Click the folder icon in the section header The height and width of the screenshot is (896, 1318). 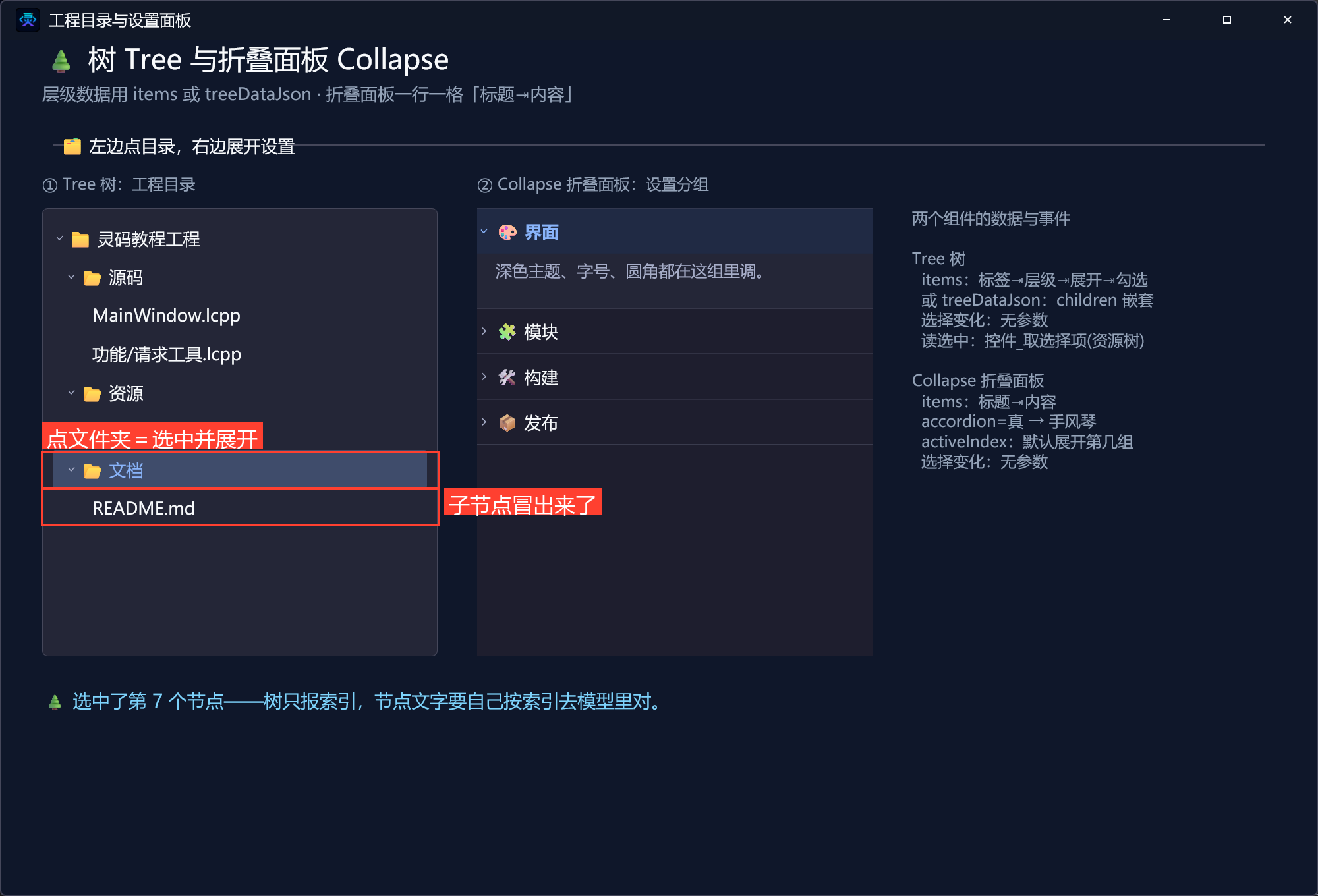pos(72,146)
